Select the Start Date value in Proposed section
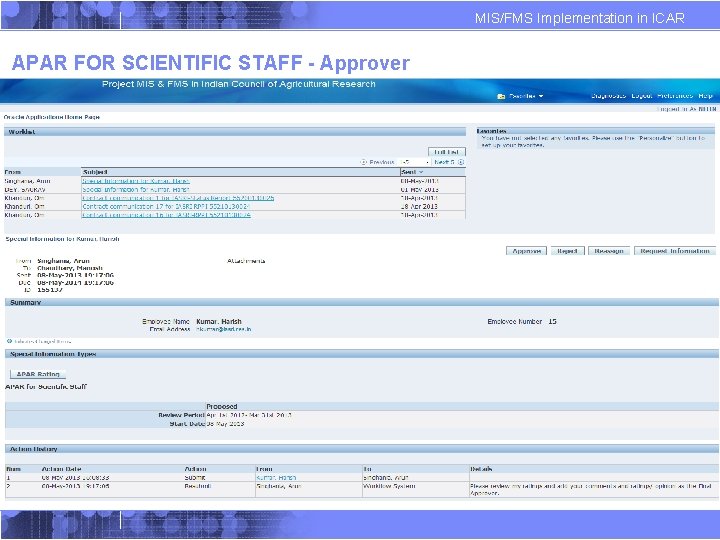 click(225, 423)
